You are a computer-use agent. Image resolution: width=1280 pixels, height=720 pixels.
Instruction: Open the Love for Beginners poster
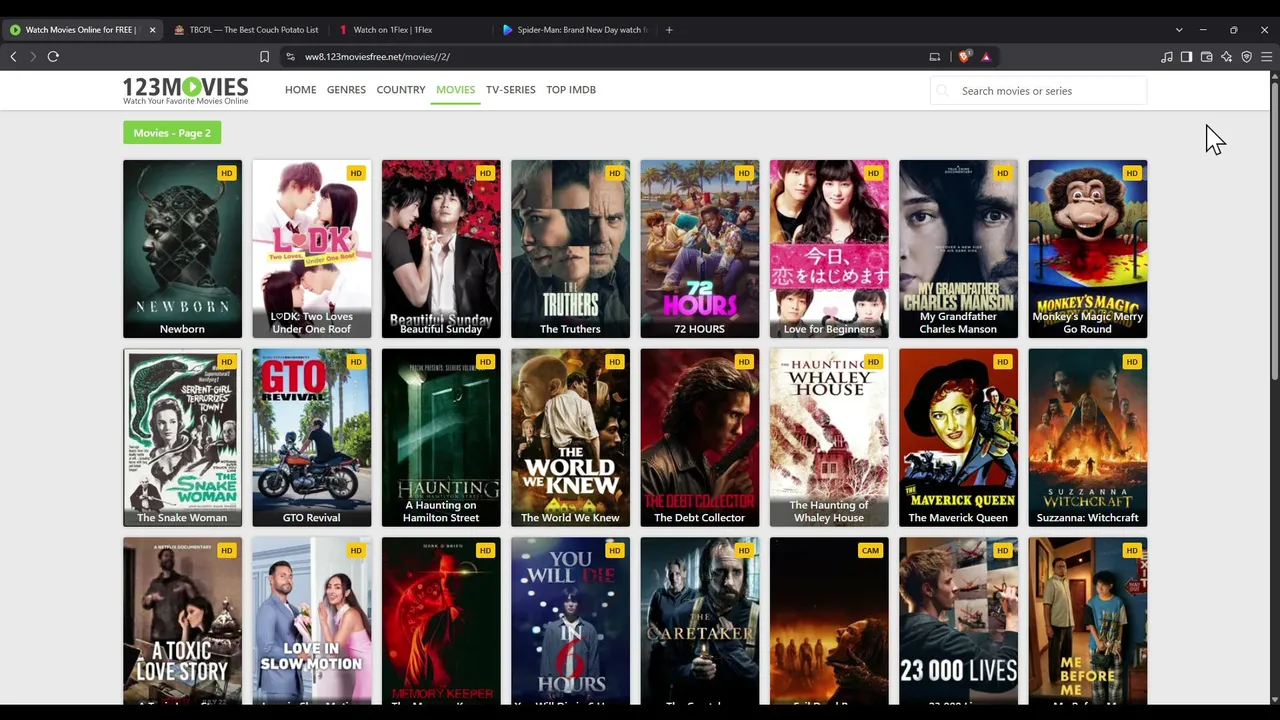click(x=829, y=249)
